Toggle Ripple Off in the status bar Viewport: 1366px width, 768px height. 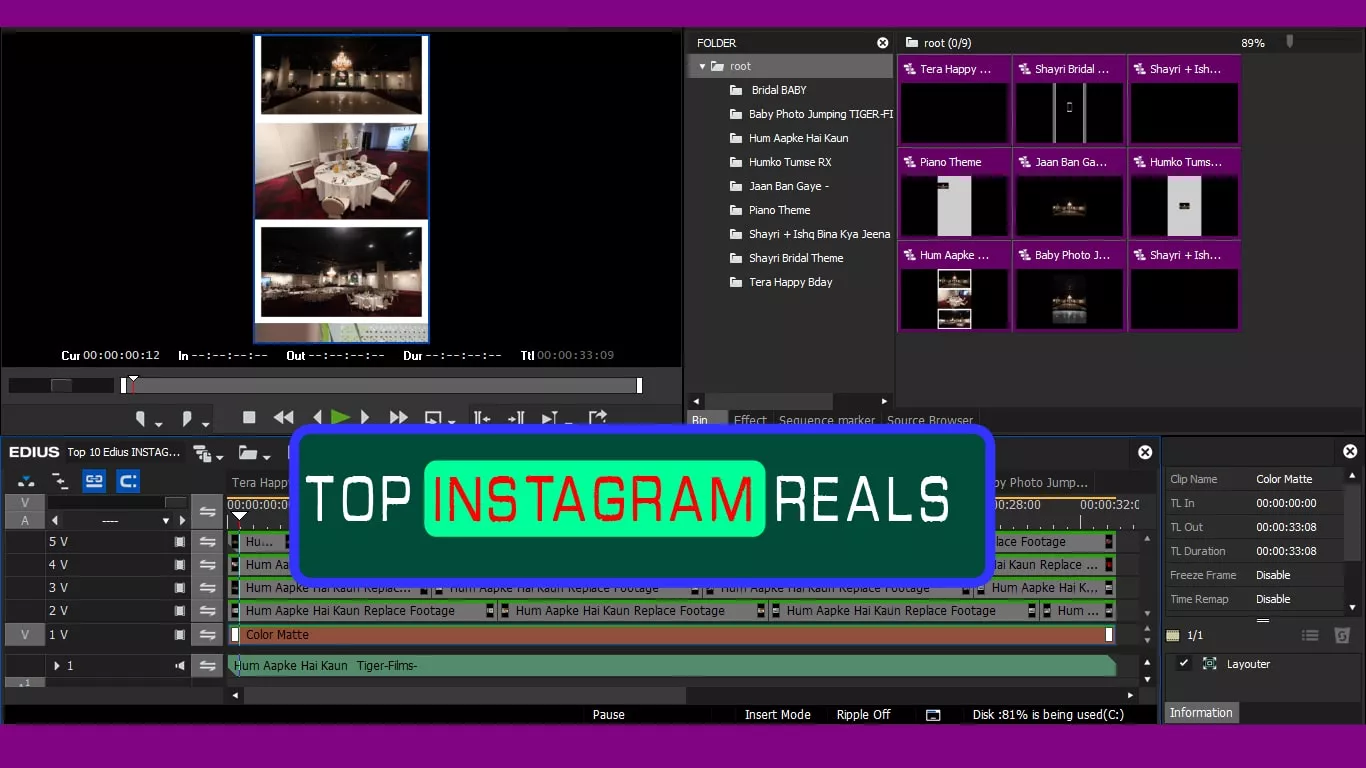point(863,715)
